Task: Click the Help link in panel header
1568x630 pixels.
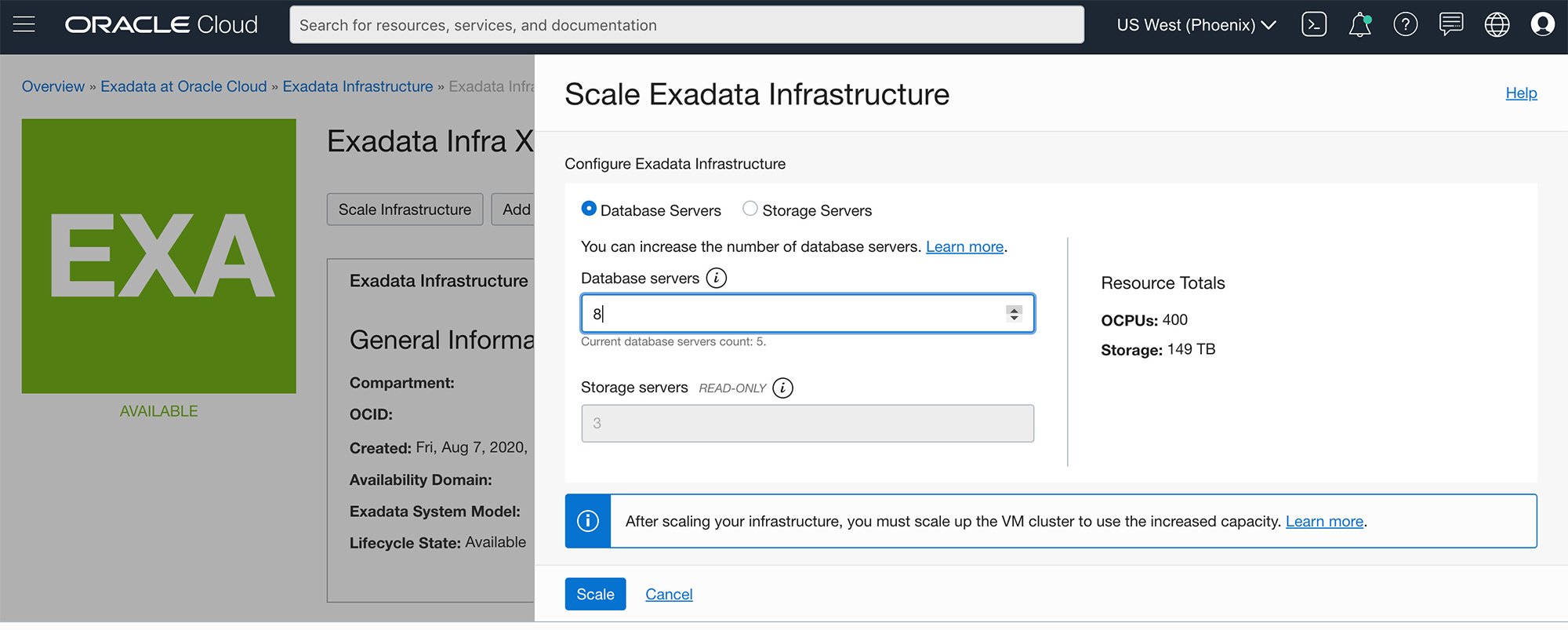Action: [1521, 93]
